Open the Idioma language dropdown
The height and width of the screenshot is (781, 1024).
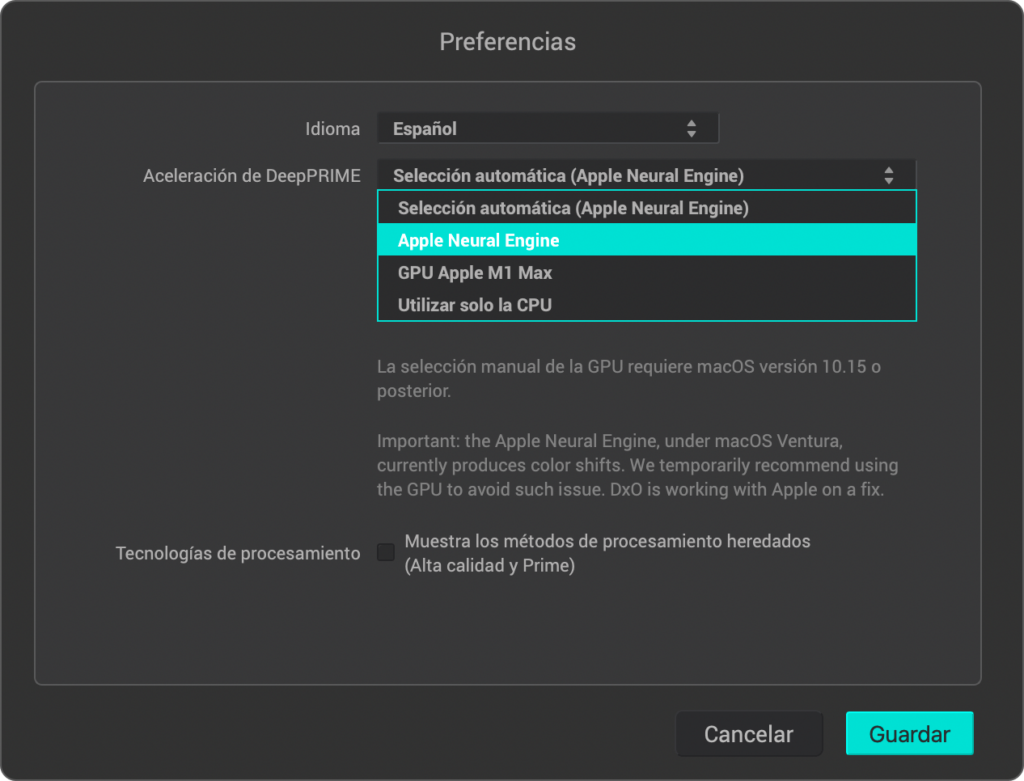(x=548, y=128)
